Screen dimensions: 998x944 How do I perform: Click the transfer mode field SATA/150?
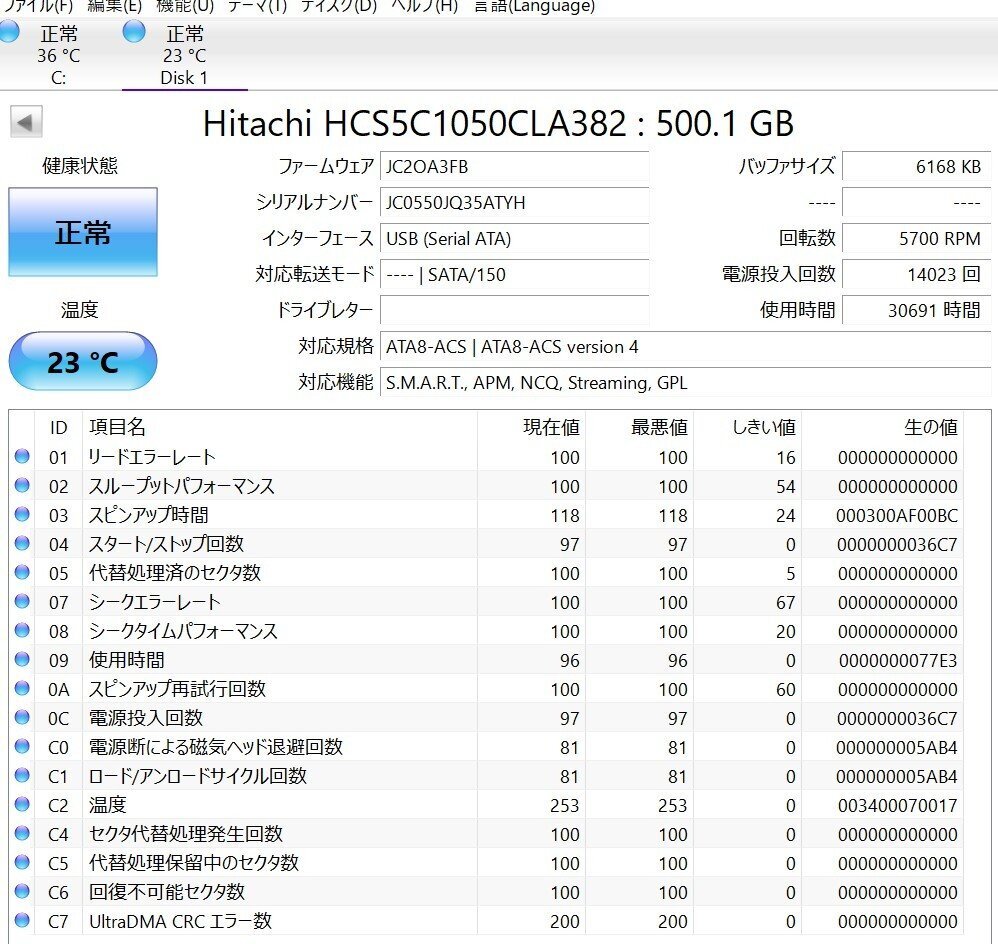pos(514,274)
